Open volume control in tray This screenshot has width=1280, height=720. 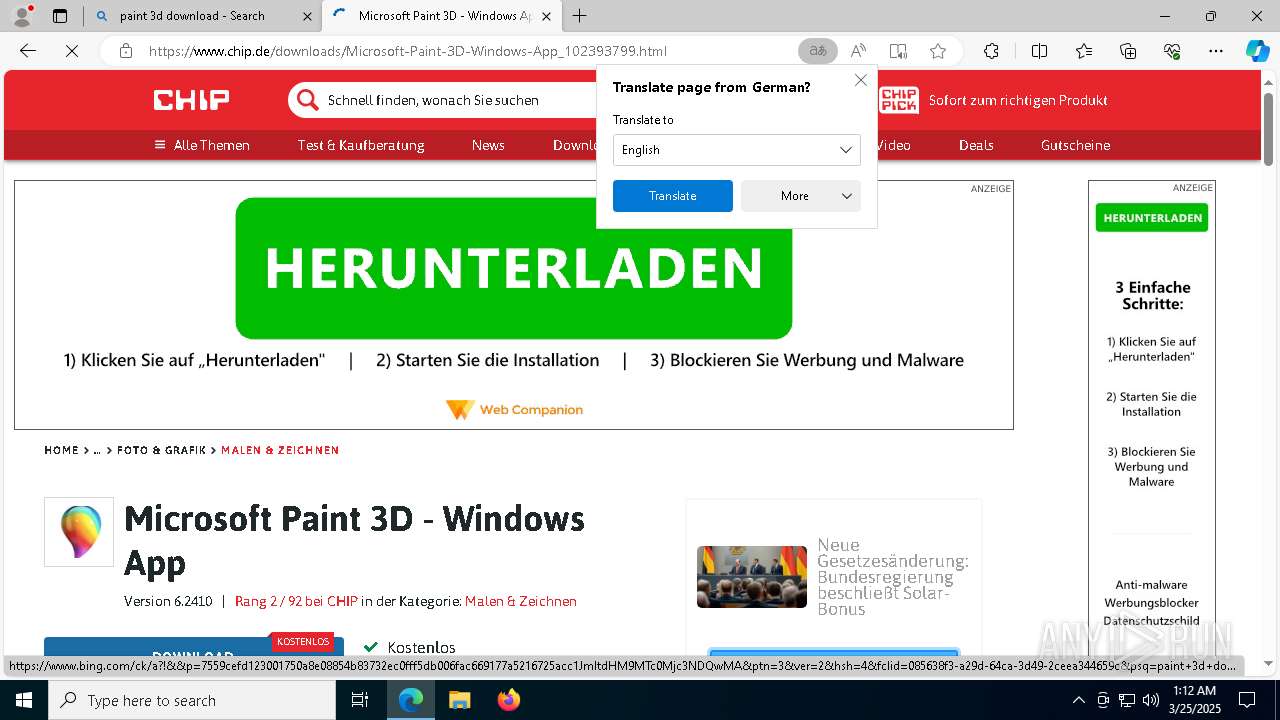[x=1150, y=700]
